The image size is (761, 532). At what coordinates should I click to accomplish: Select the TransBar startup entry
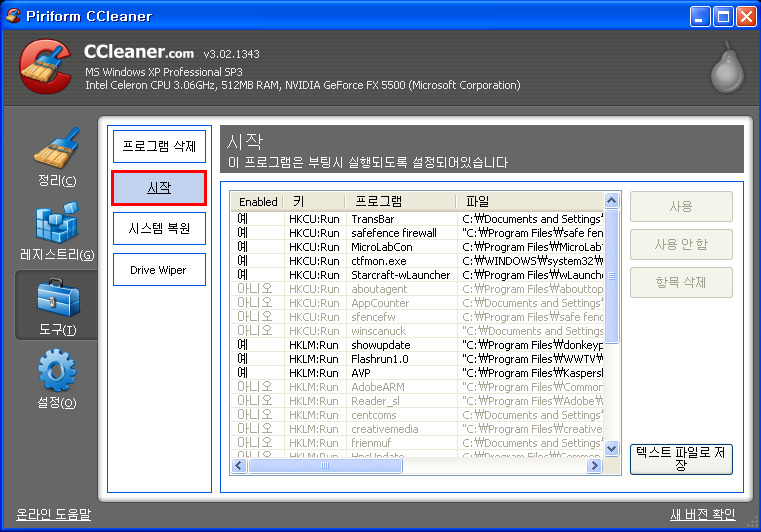[417, 219]
